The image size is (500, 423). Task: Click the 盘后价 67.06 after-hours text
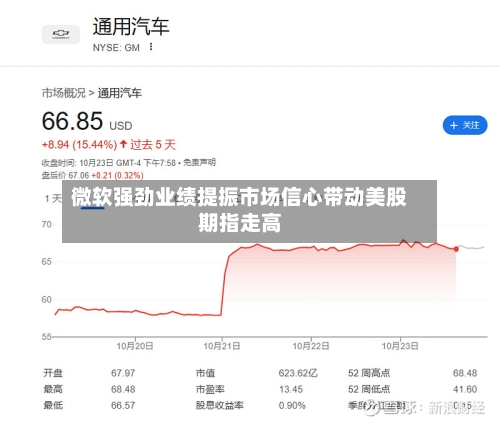pyautogui.click(x=65, y=175)
